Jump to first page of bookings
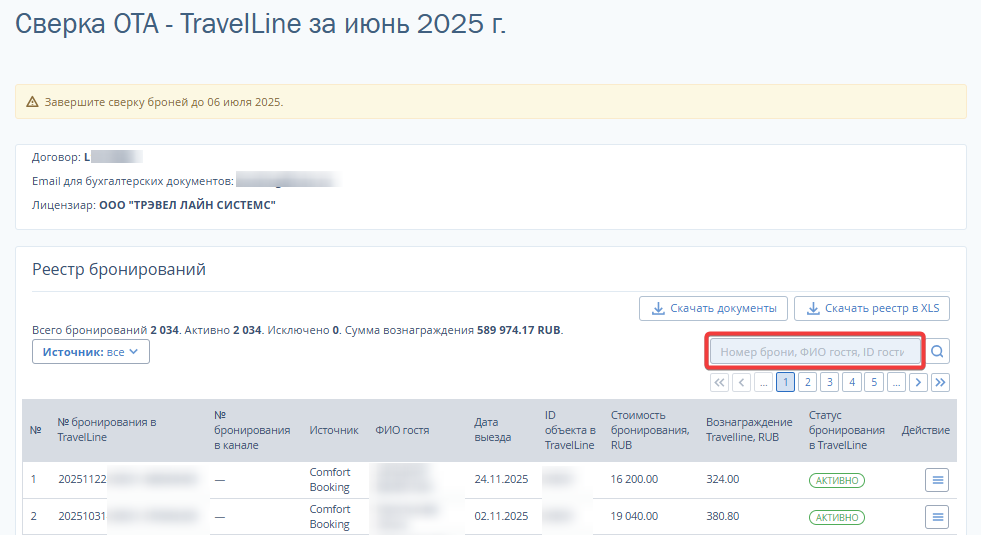 click(x=719, y=382)
